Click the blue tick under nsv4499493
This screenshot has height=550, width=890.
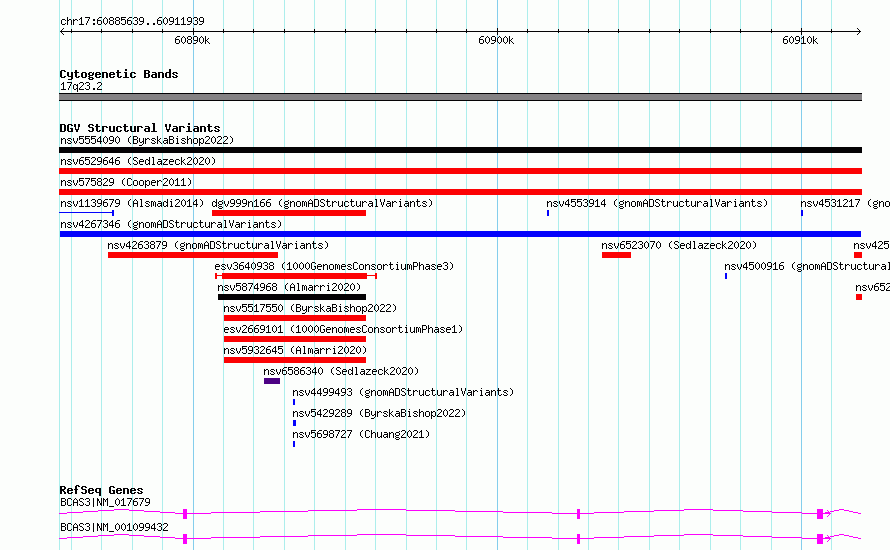294,402
